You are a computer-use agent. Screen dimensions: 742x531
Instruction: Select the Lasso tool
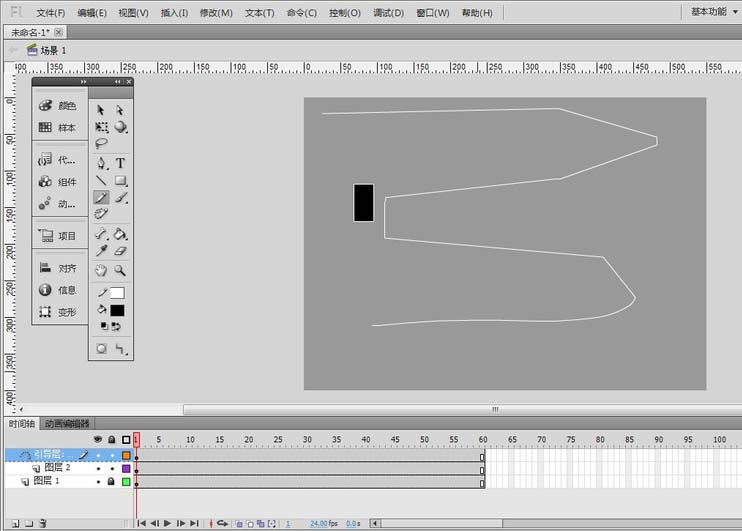101,143
